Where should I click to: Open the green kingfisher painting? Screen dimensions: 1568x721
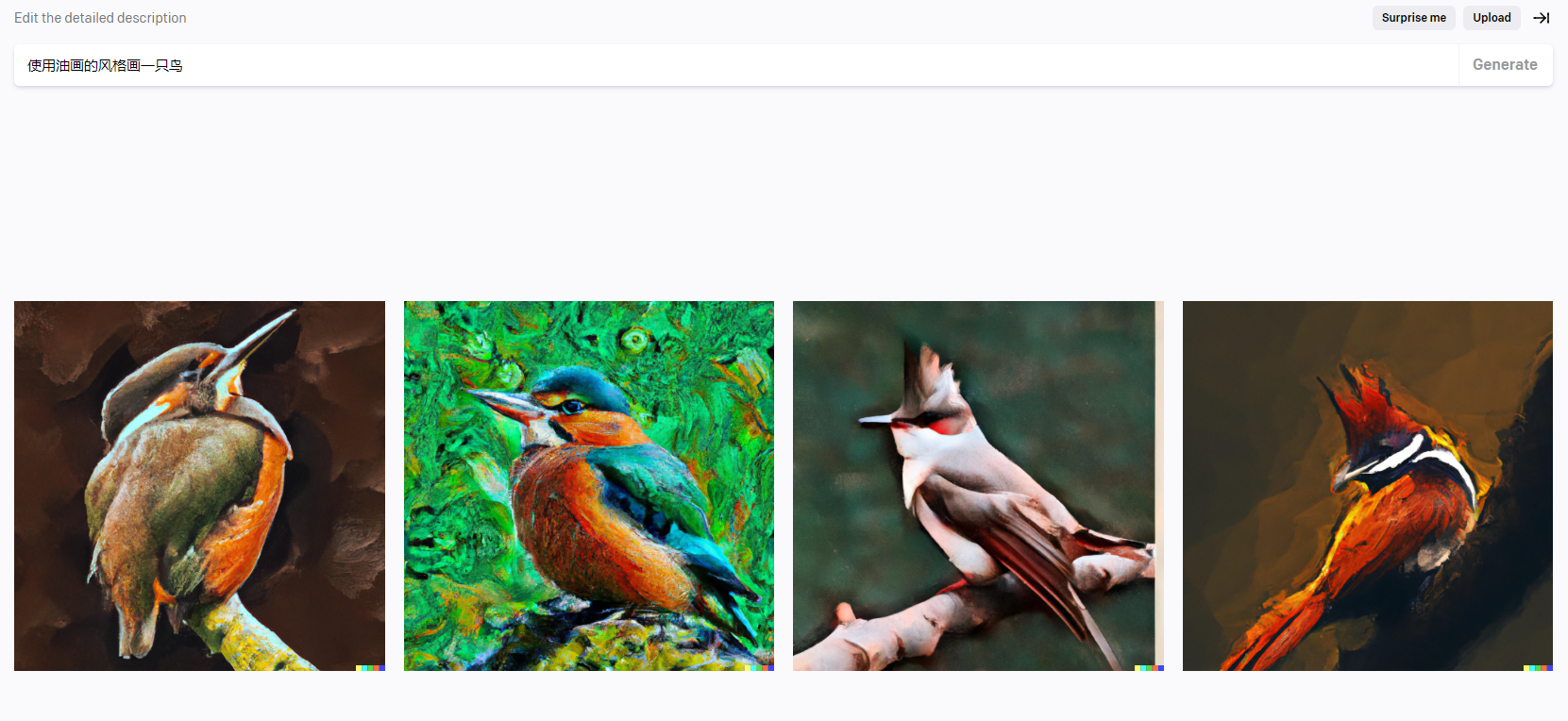589,486
